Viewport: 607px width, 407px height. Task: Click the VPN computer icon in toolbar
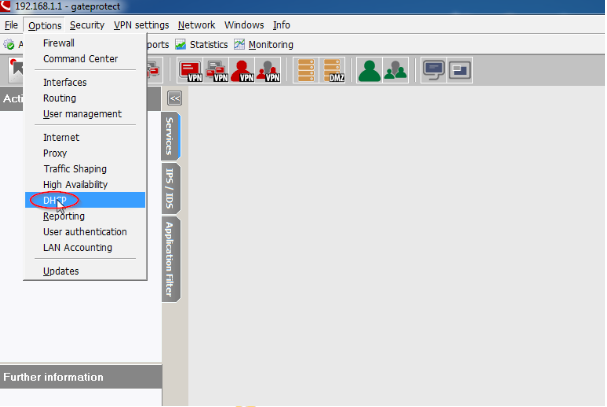tap(190, 70)
